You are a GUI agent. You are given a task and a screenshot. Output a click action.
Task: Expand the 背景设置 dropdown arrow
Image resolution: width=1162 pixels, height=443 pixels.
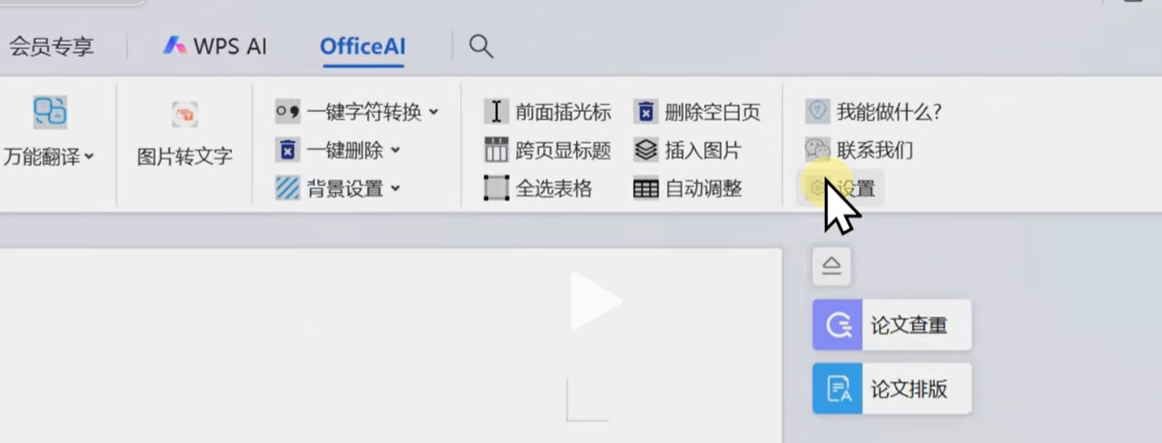click(x=395, y=188)
